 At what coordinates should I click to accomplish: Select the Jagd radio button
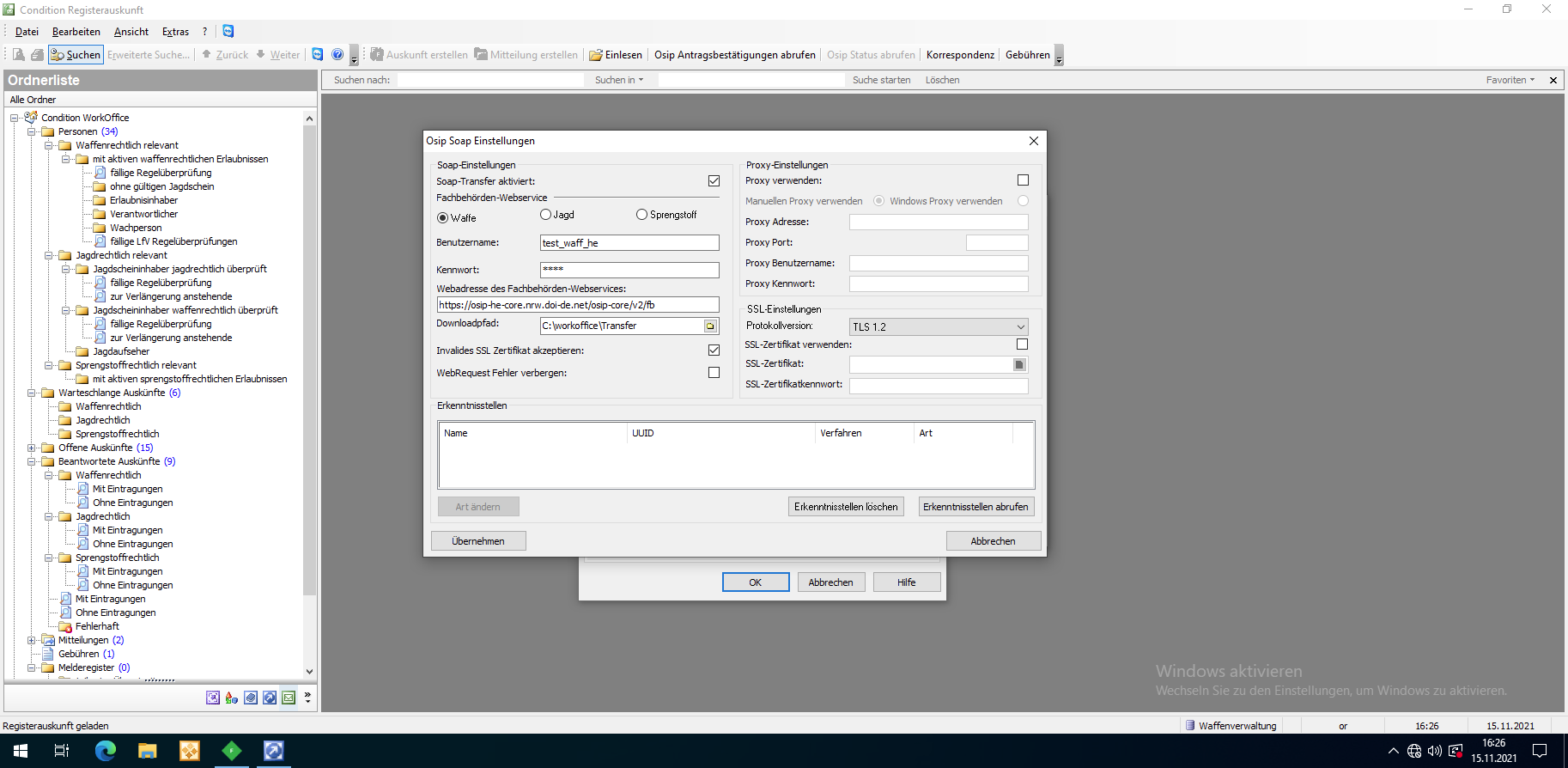point(545,215)
